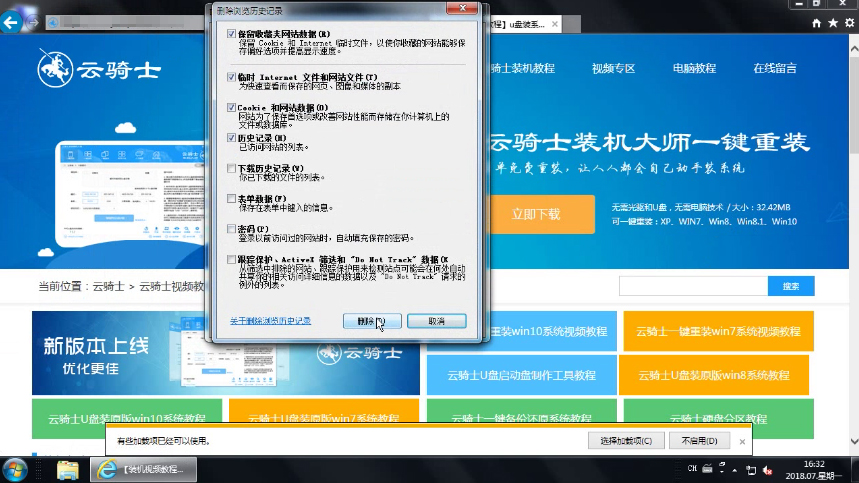Screen dimensions: 859x483
Task: Click page scrollbar up arrow
Action: point(854,49)
